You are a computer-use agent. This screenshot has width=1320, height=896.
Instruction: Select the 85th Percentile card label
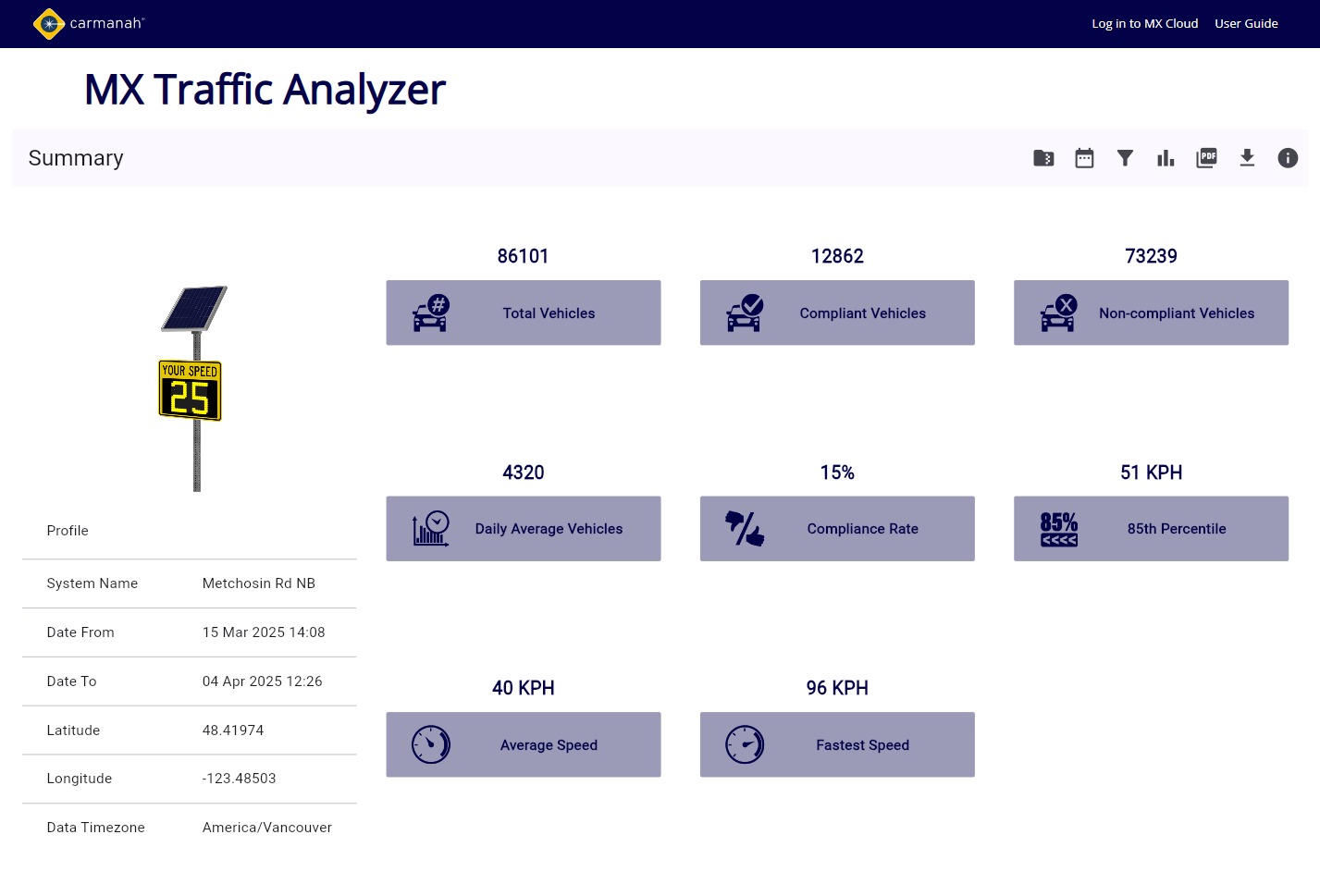(x=1177, y=529)
